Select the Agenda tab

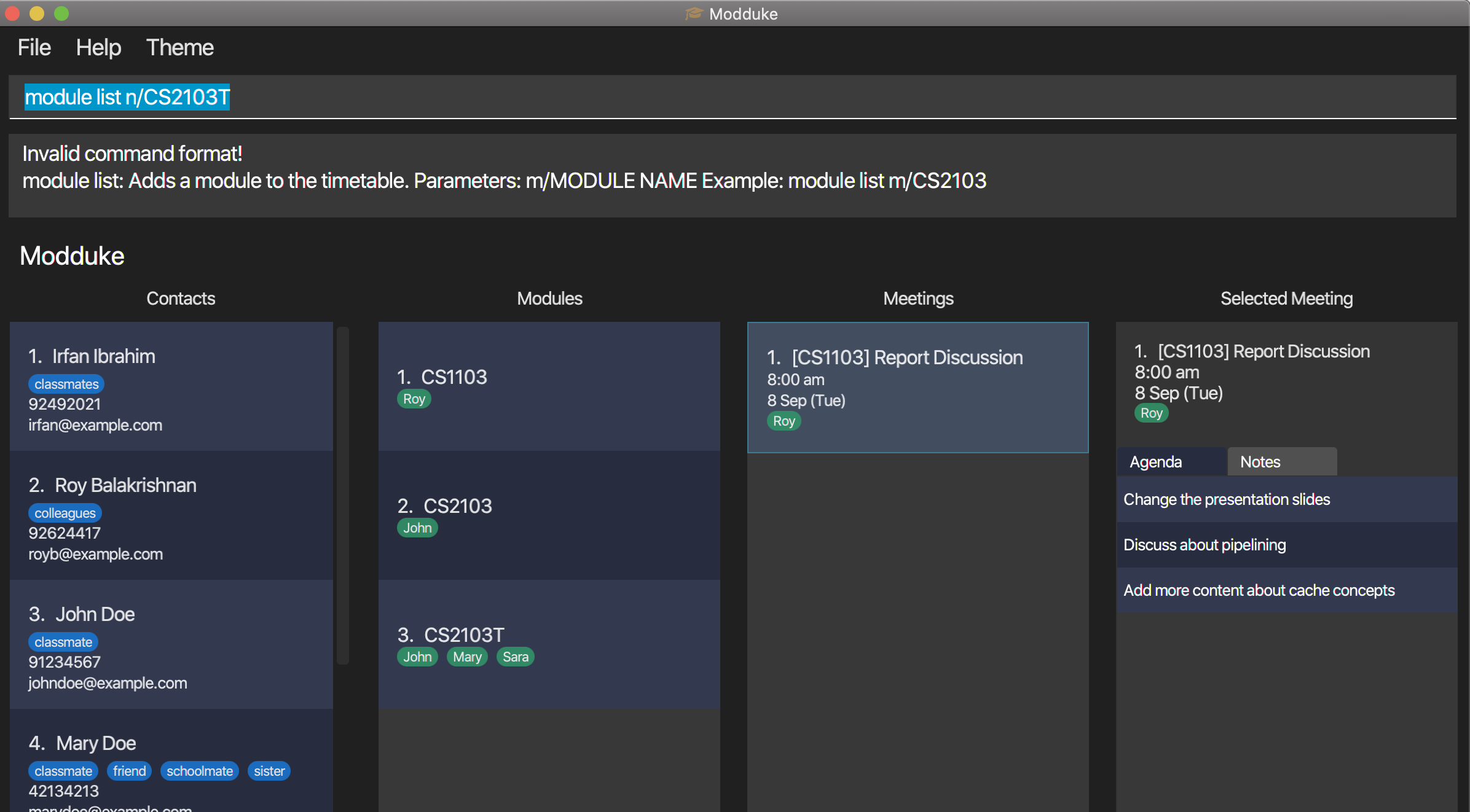(1171, 462)
